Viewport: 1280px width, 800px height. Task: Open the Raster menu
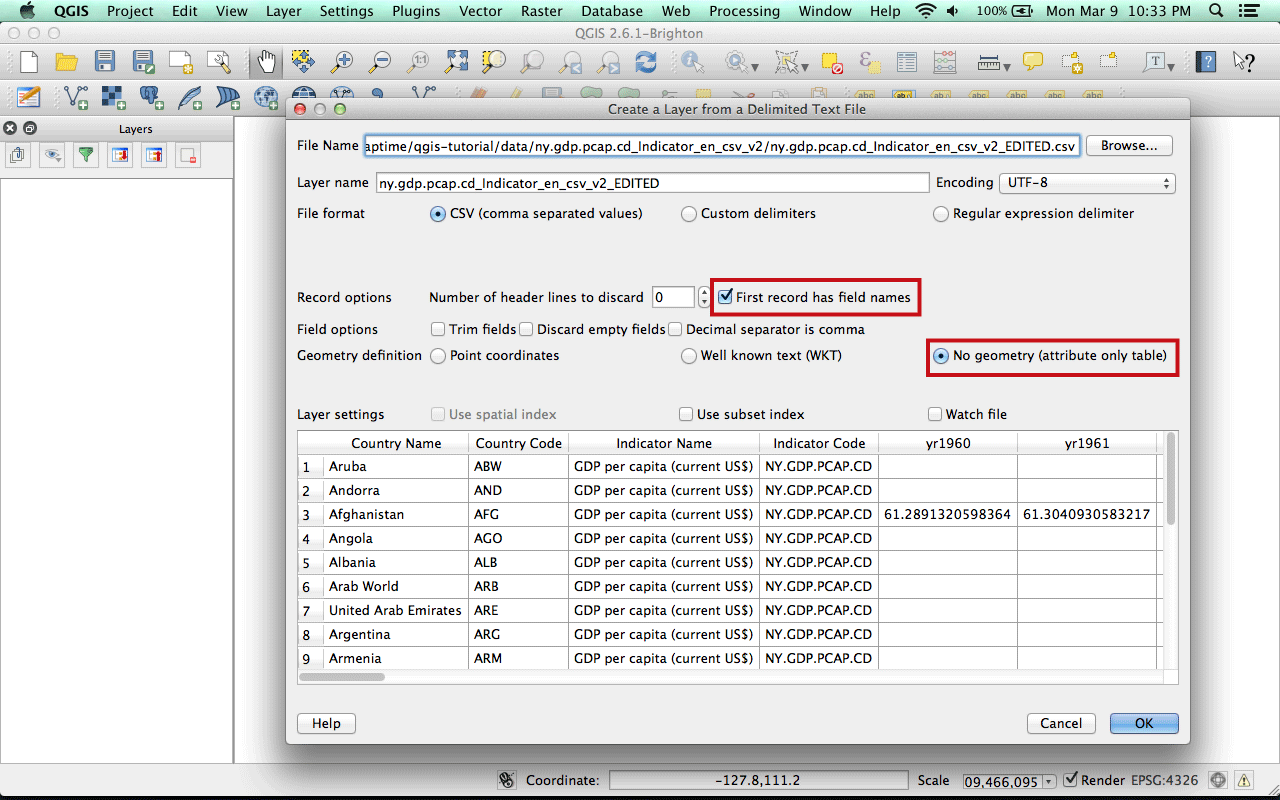point(541,11)
